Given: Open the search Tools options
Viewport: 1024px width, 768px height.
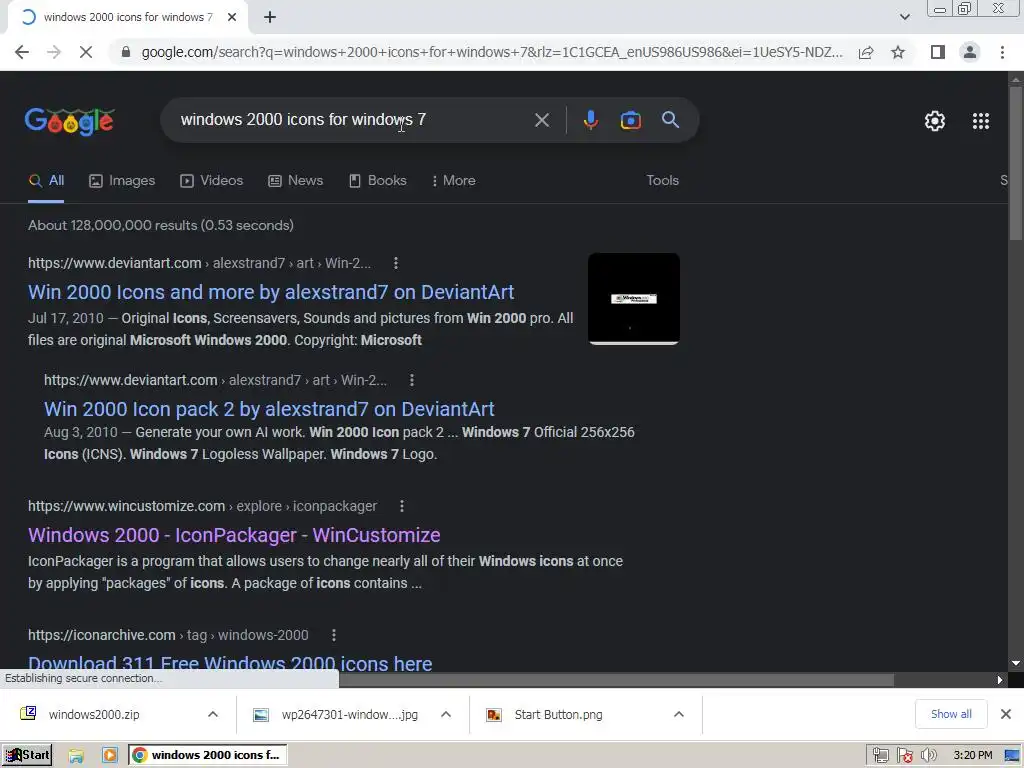Looking at the screenshot, I should pos(662,181).
